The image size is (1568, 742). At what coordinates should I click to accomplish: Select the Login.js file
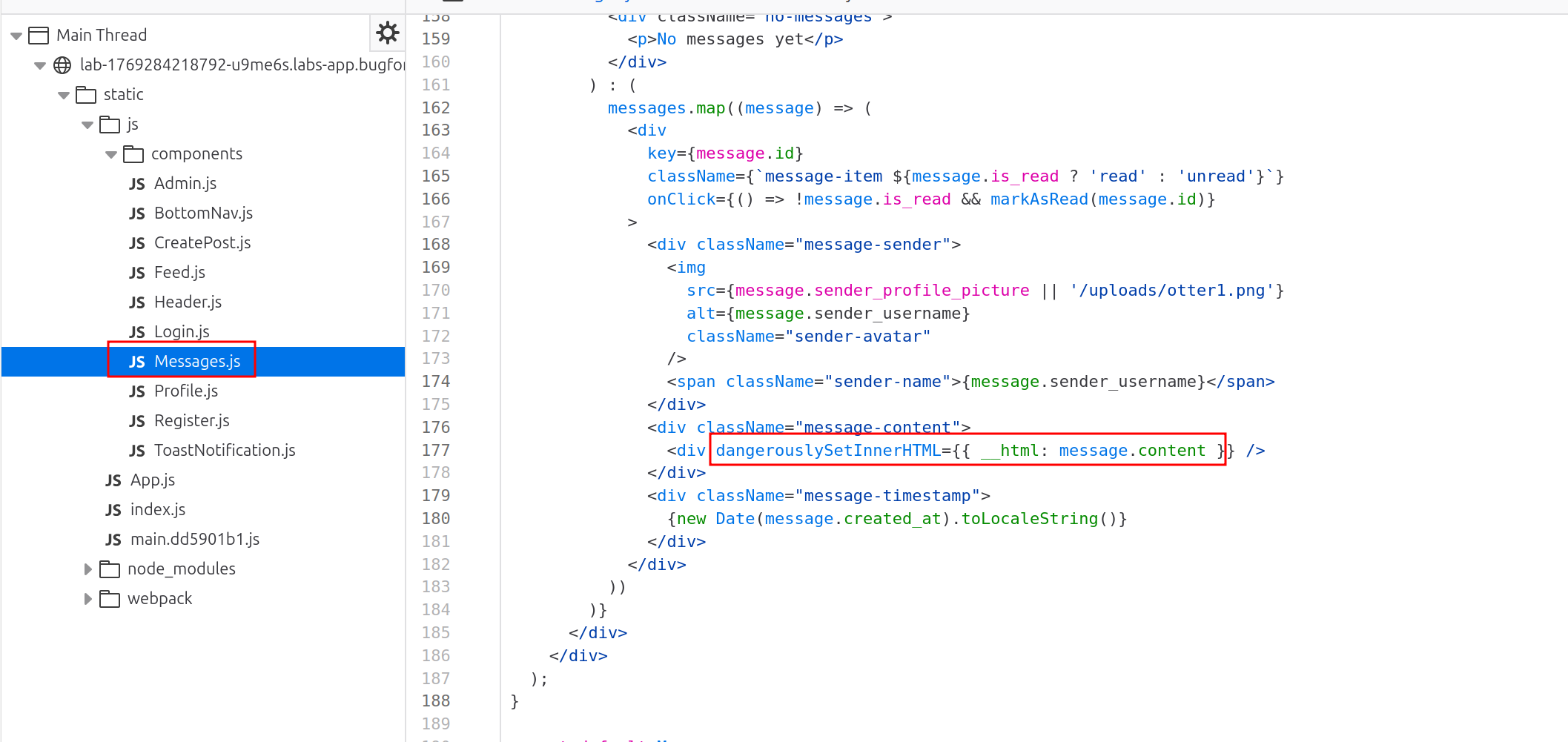pos(181,331)
